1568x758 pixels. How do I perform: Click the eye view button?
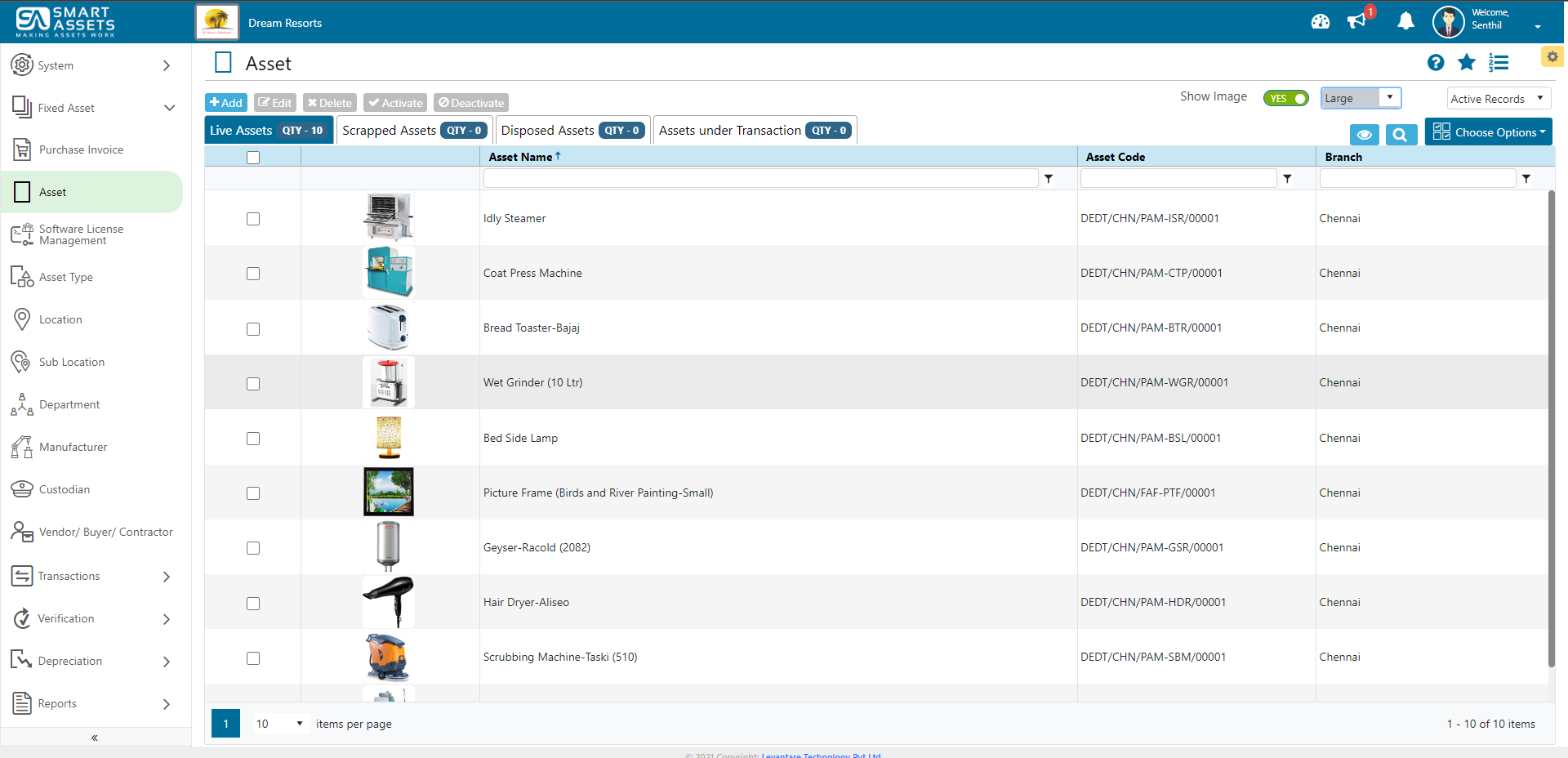coord(1364,135)
